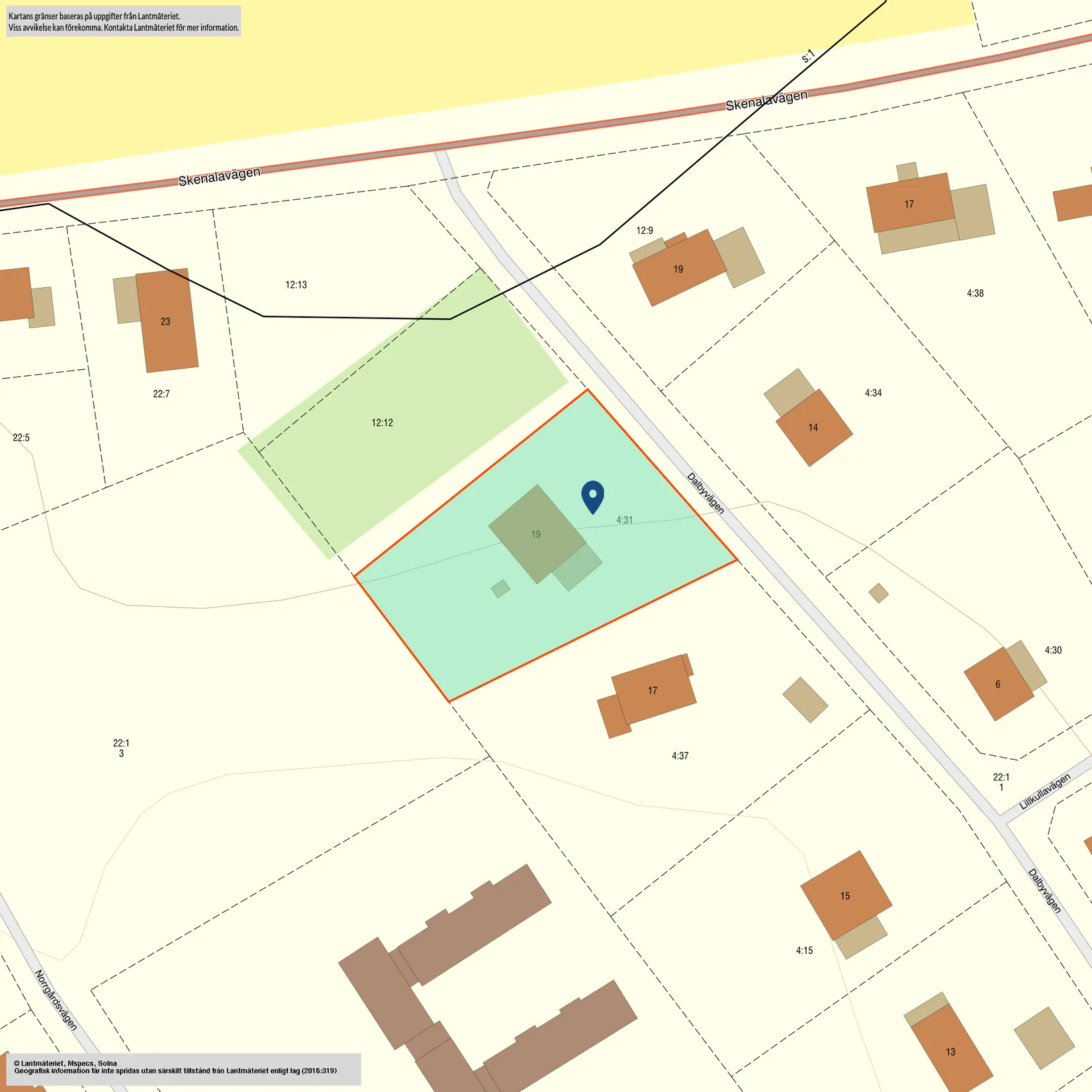Select the Skenalavägen label near s:1
This screenshot has height=1092, width=1092.
click(766, 101)
